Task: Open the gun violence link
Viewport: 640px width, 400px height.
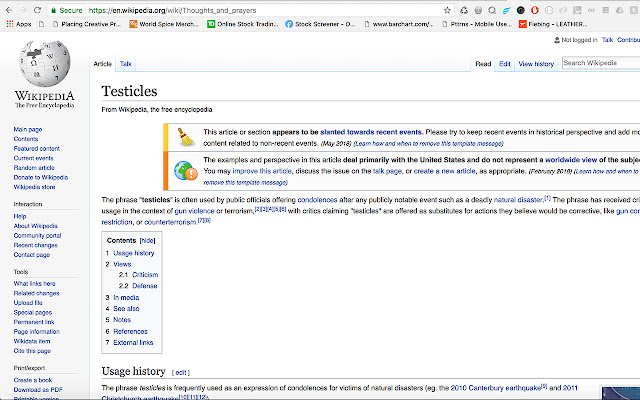Action: pos(194,211)
